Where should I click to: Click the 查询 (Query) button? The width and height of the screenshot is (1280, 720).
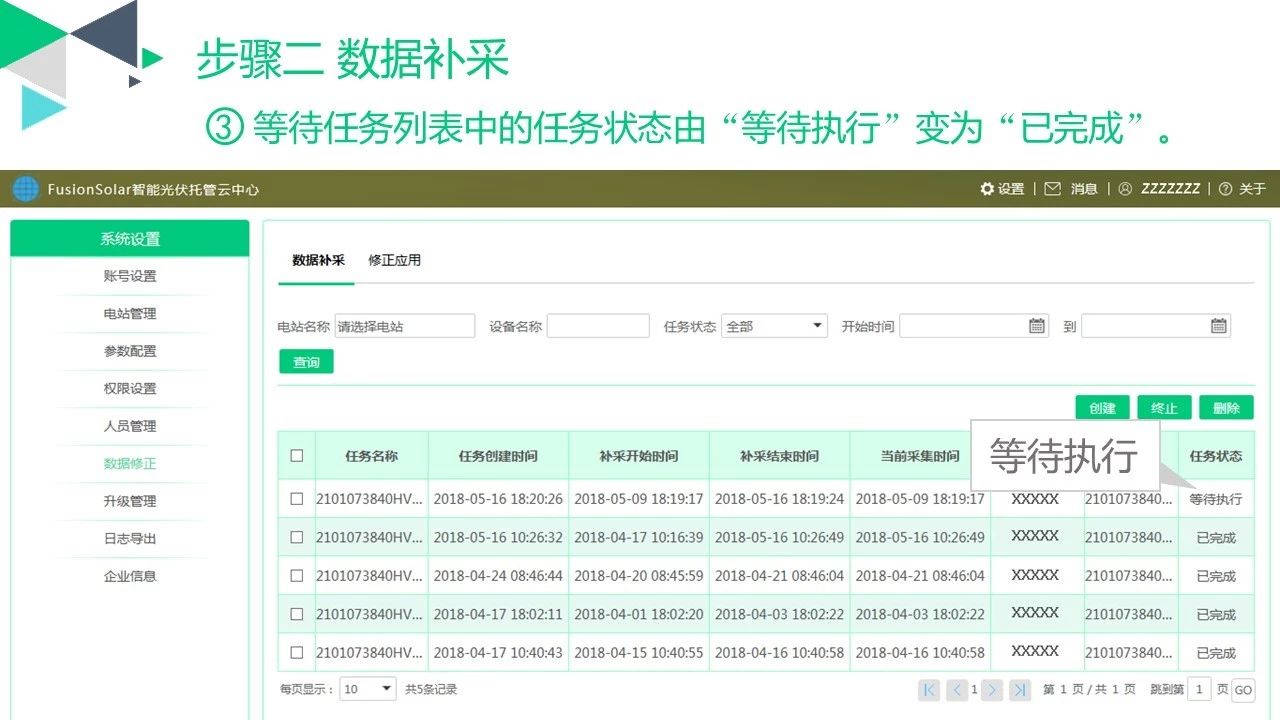(306, 362)
